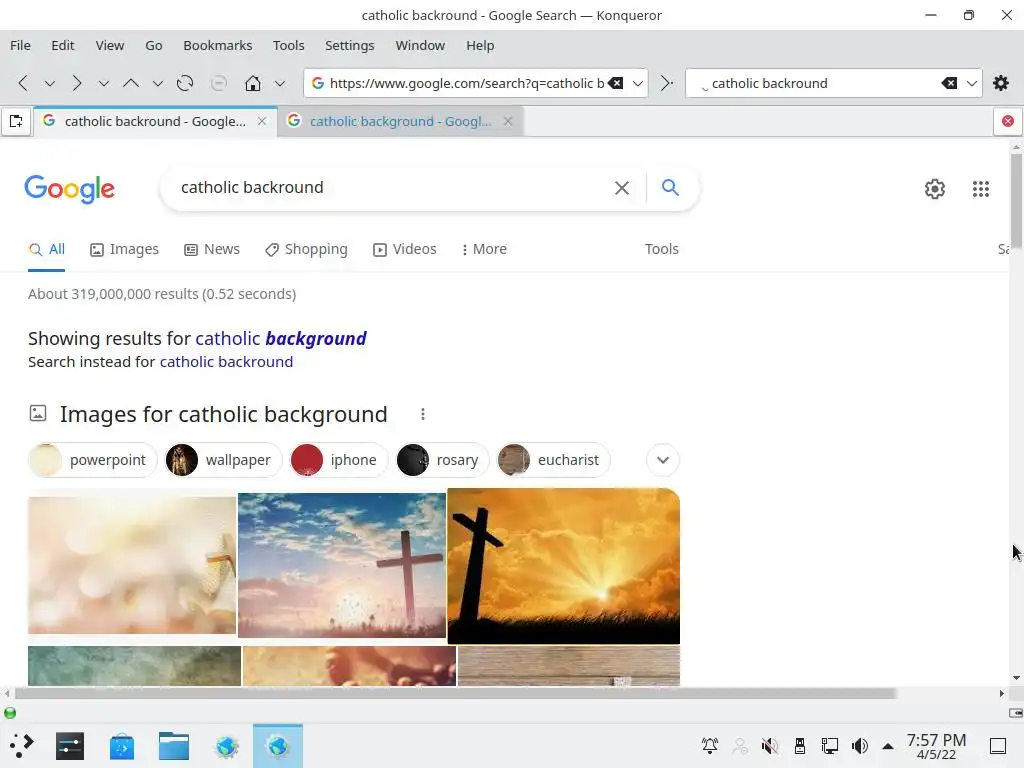Expand the search bar suggestions dropdown
This screenshot has height=768, width=1024.
pyautogui.click(x=972, y=84)
